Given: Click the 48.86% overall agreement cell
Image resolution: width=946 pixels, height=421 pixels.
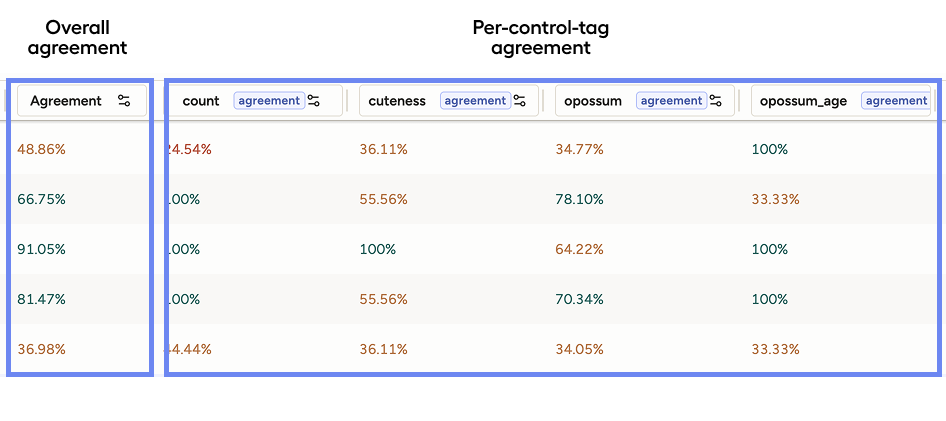Looking at the screenshot, I should (42, 149).
